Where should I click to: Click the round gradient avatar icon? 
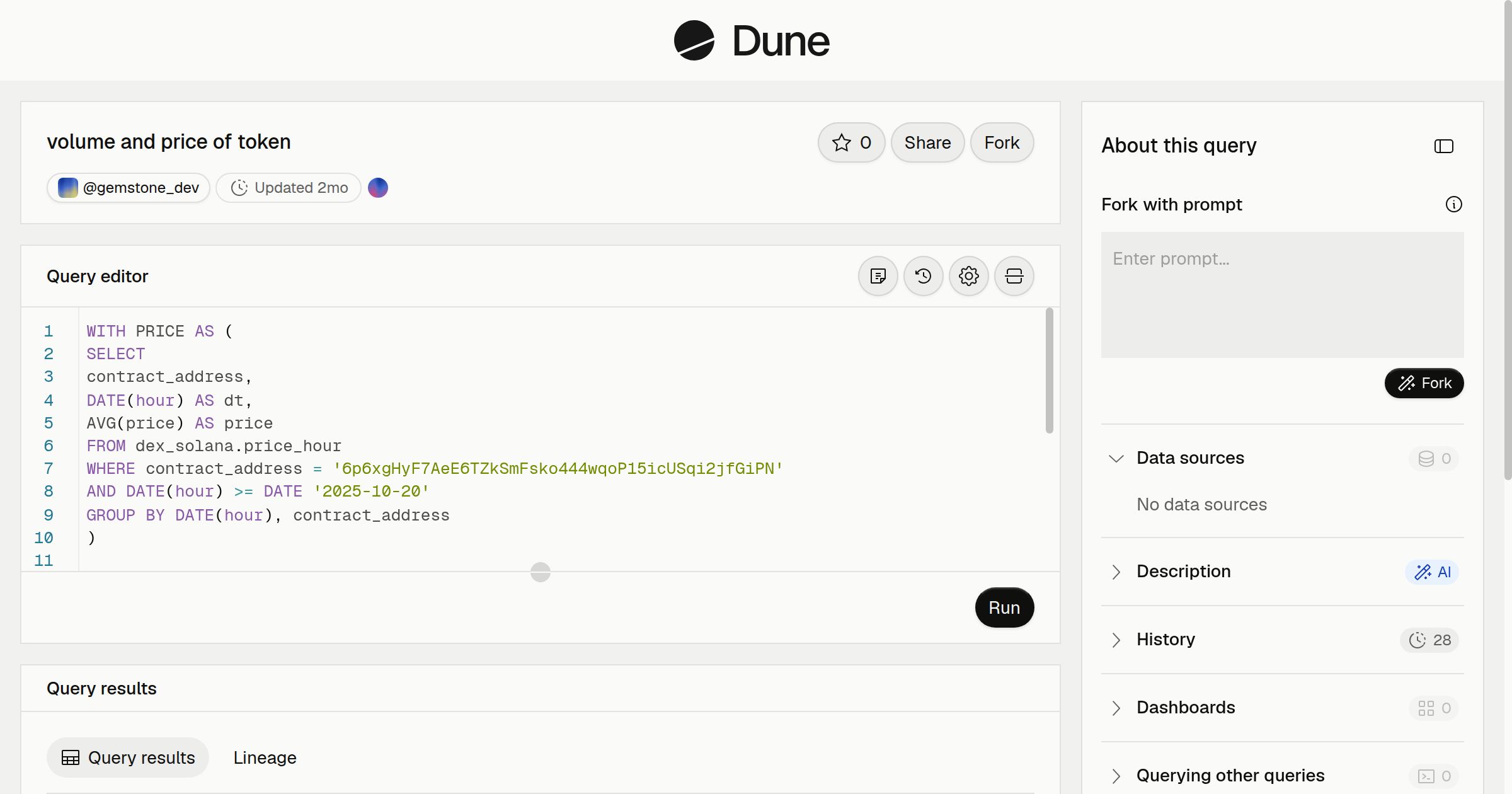[x=378, y=188]
